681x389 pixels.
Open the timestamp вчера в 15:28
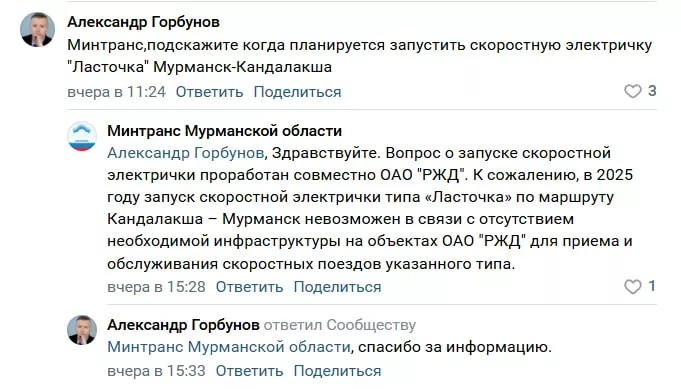[156, 287]
